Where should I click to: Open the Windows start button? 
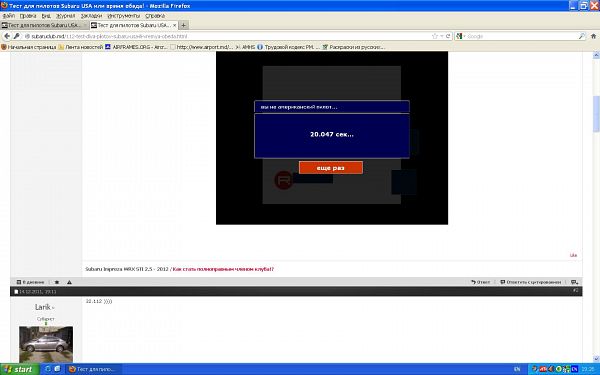pyautogui.click(x=19, y=369)
